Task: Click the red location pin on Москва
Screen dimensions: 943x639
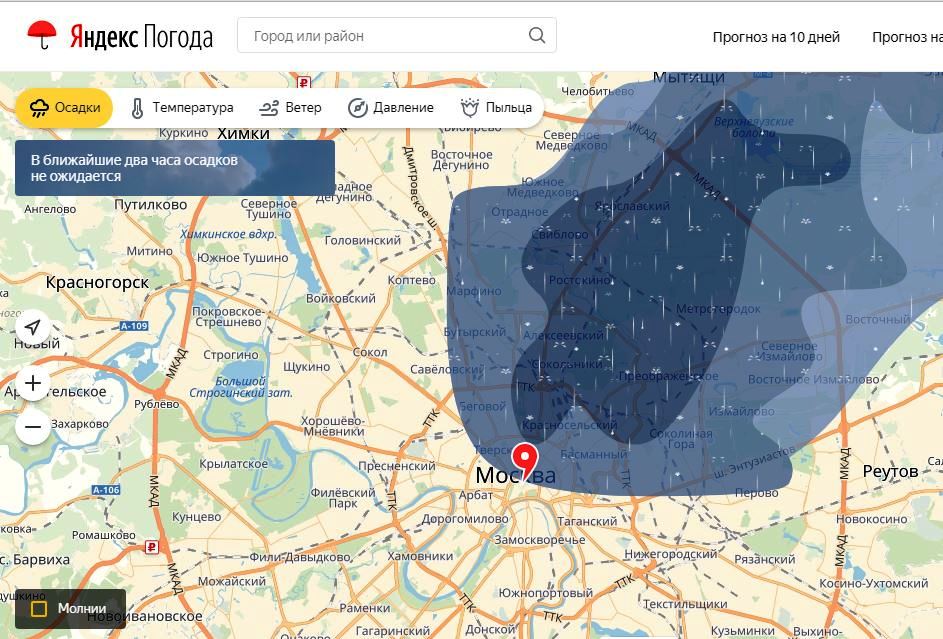Action: point(525,462)
